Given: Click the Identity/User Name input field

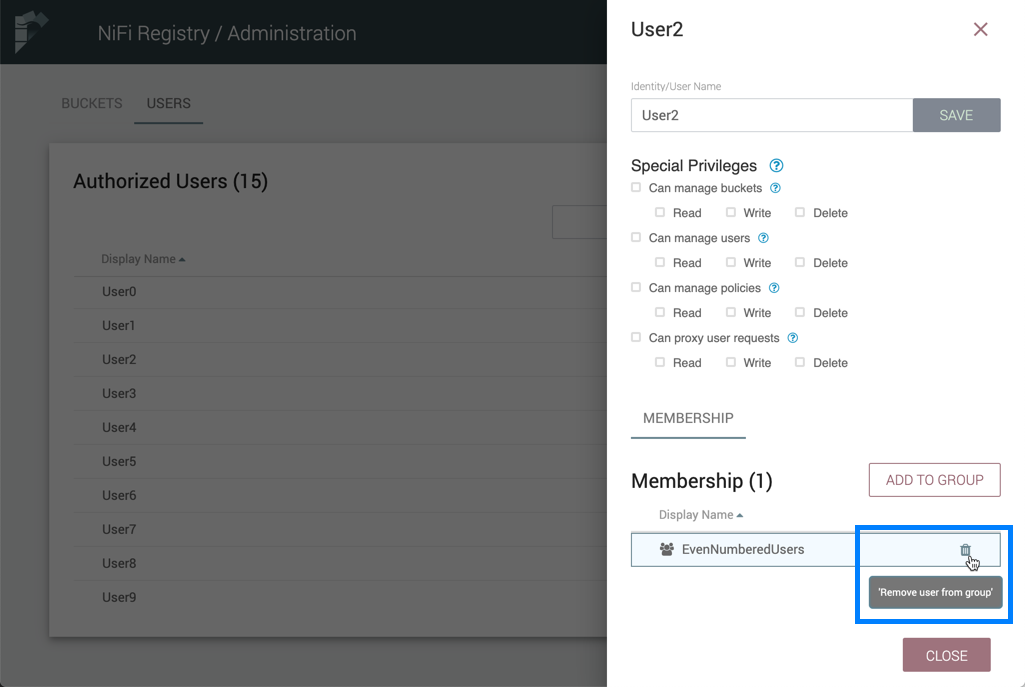Looking at the screenshot, I should tap(771, 115).
